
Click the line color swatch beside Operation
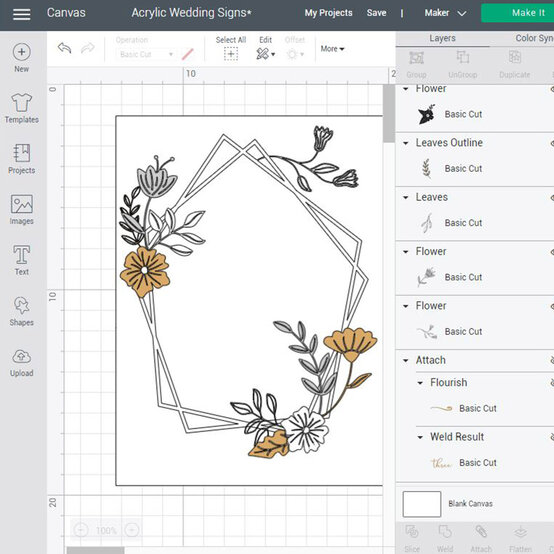coord(187,54)
